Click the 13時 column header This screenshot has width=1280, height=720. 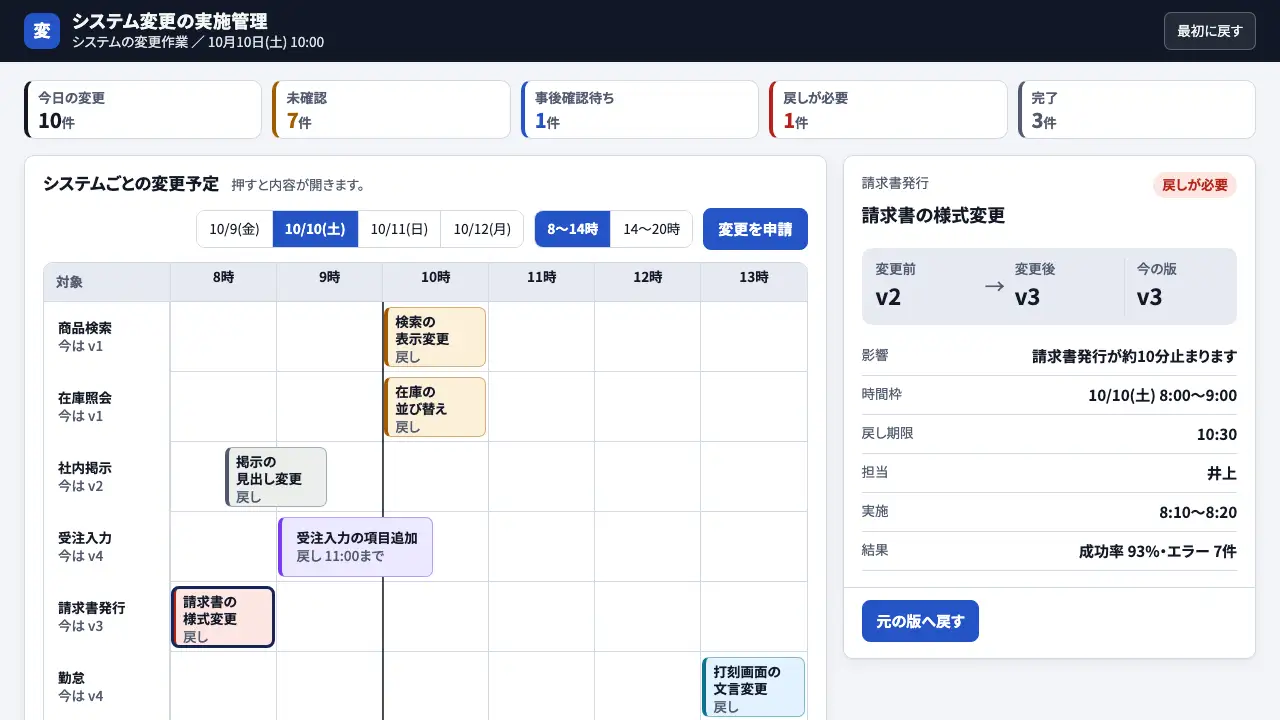pyautogui.click(x=753, y=282)
